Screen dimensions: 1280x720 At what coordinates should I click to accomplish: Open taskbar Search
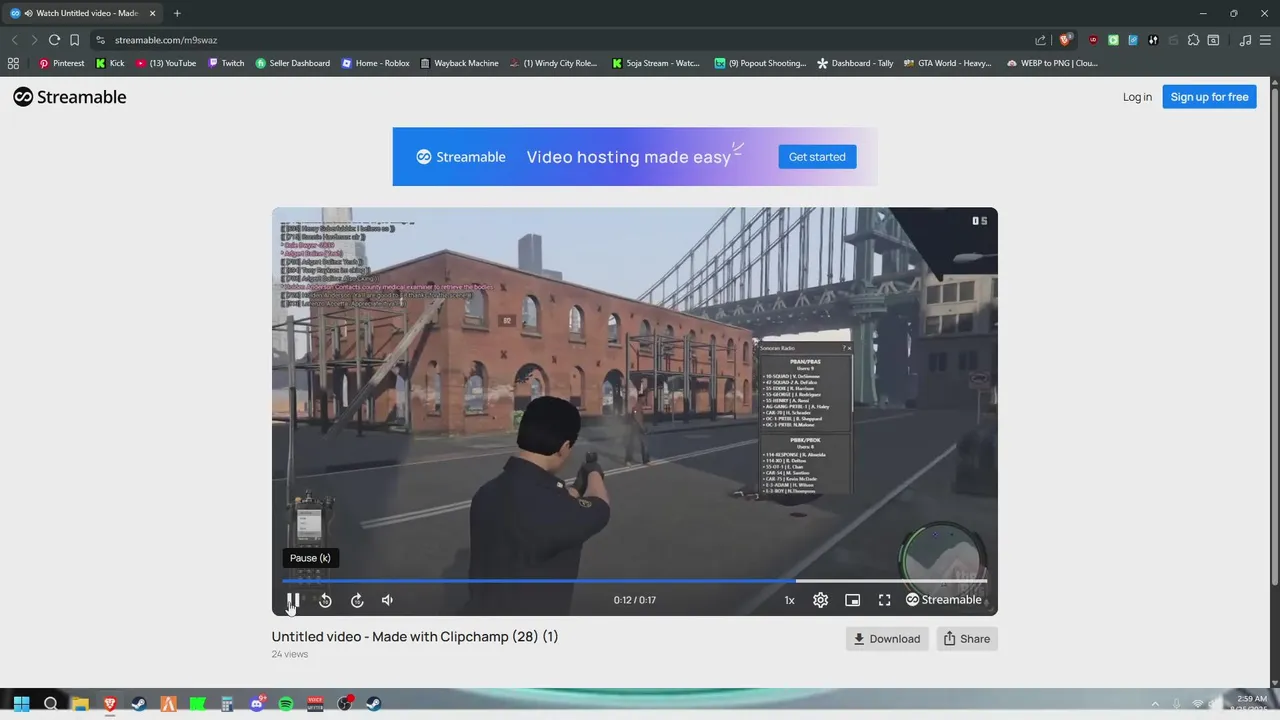tap(51, 704)
